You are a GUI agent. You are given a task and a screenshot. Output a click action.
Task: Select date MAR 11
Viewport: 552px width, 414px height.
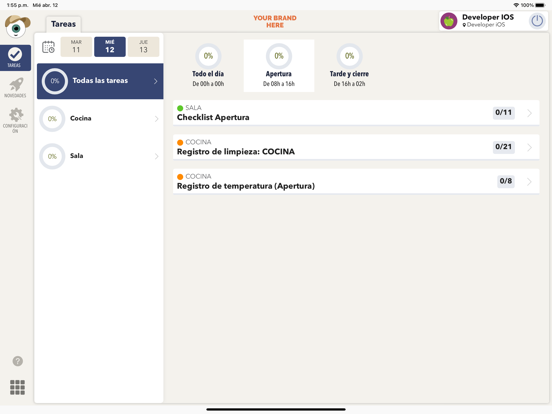point(76,46)
